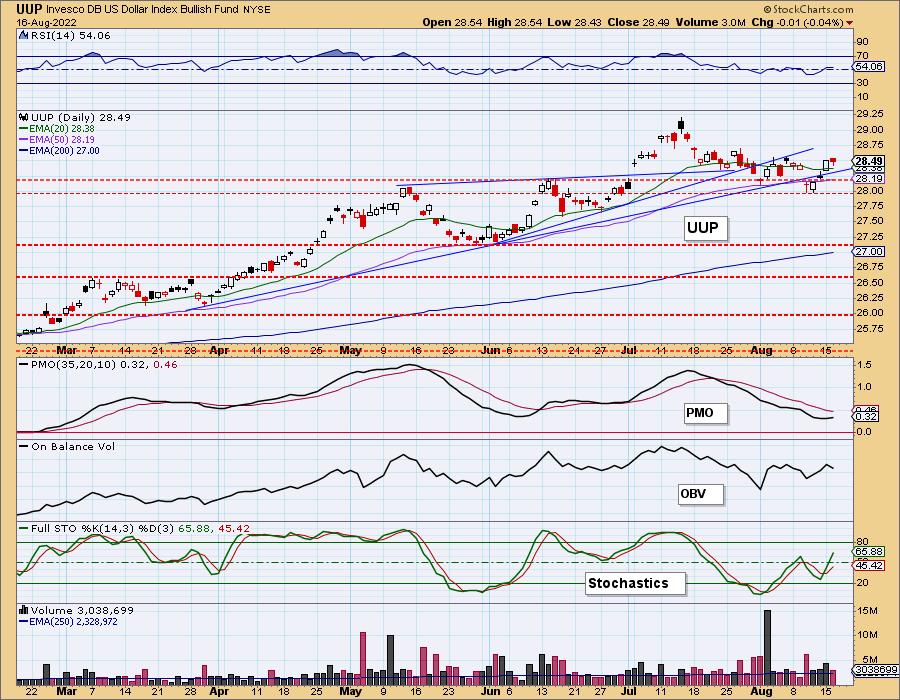
Task: Click the OBV annotation box
Action: point(700,493)
